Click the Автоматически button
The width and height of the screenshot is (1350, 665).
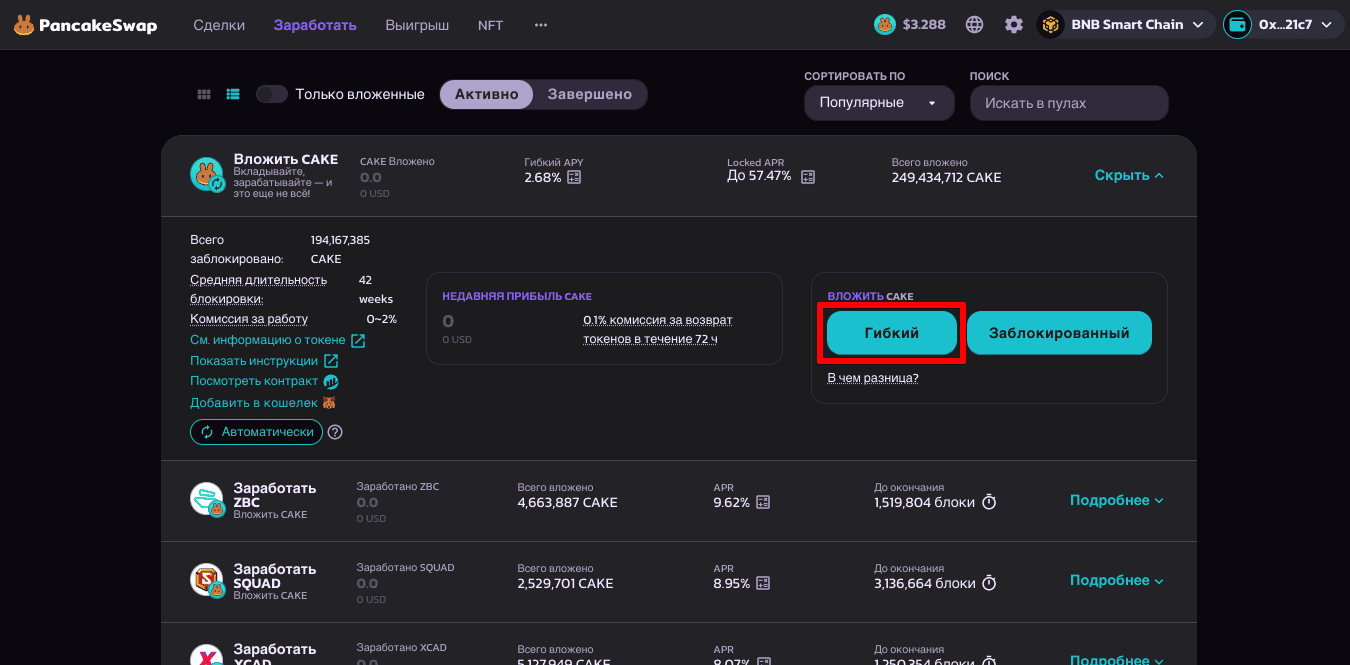255,432
